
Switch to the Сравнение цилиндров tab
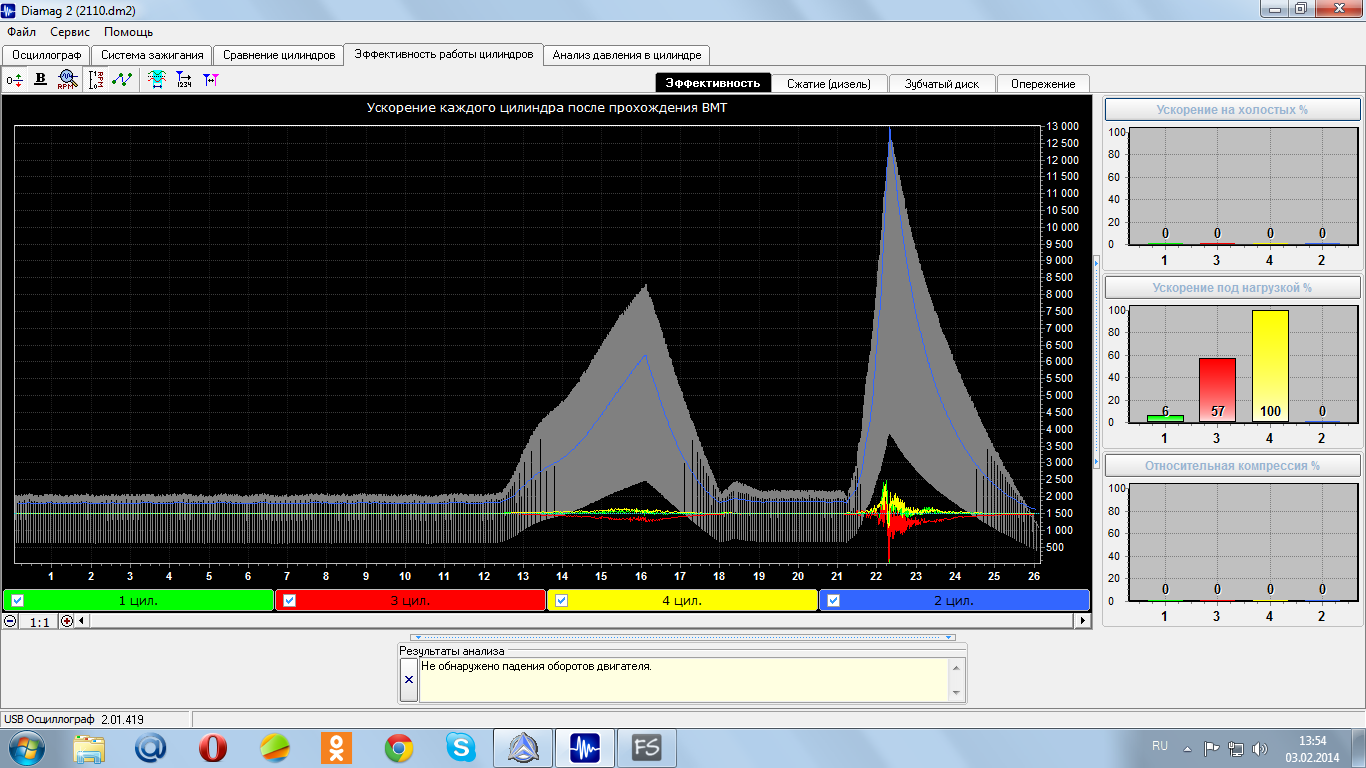(x=278, y=55)
